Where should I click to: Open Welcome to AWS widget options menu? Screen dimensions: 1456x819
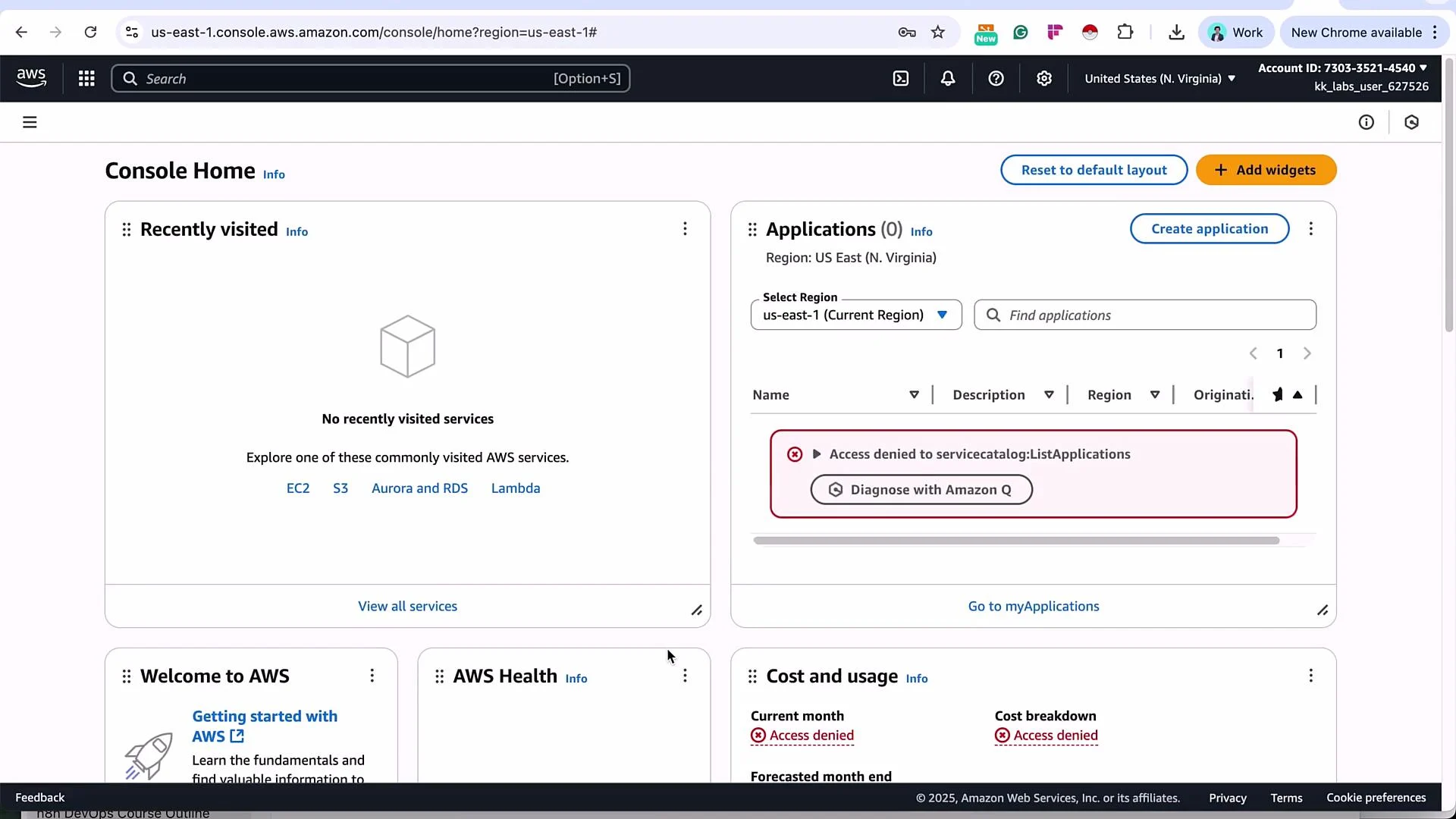372,676
